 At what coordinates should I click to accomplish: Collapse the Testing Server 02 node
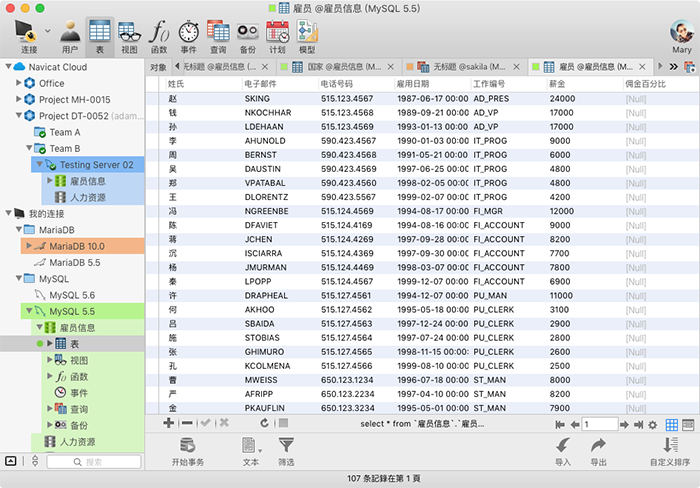click(39, 164)
